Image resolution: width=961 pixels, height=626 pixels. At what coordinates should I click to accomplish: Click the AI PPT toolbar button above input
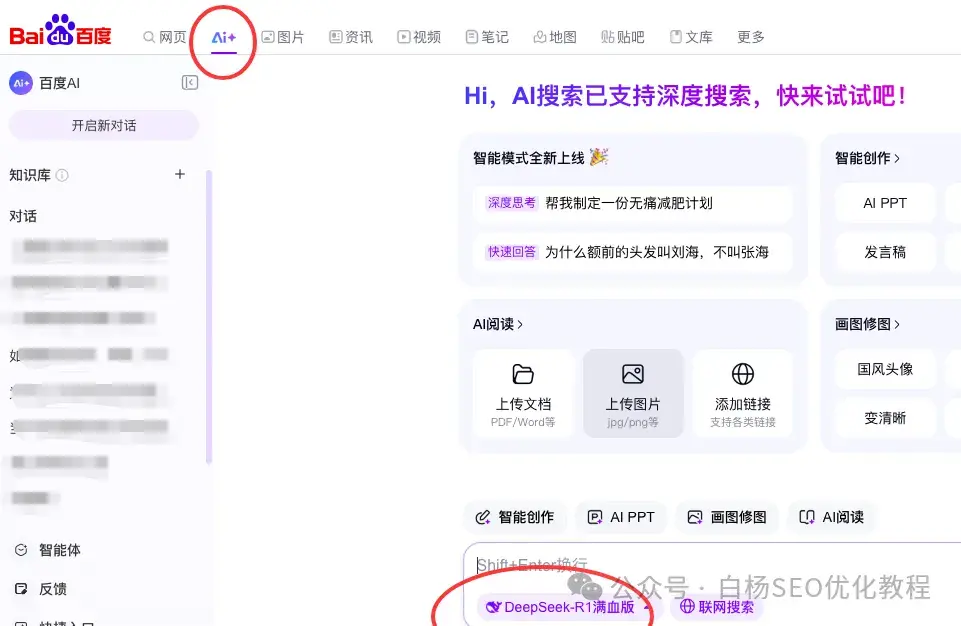pyautogui.click(x=621, y=517)
